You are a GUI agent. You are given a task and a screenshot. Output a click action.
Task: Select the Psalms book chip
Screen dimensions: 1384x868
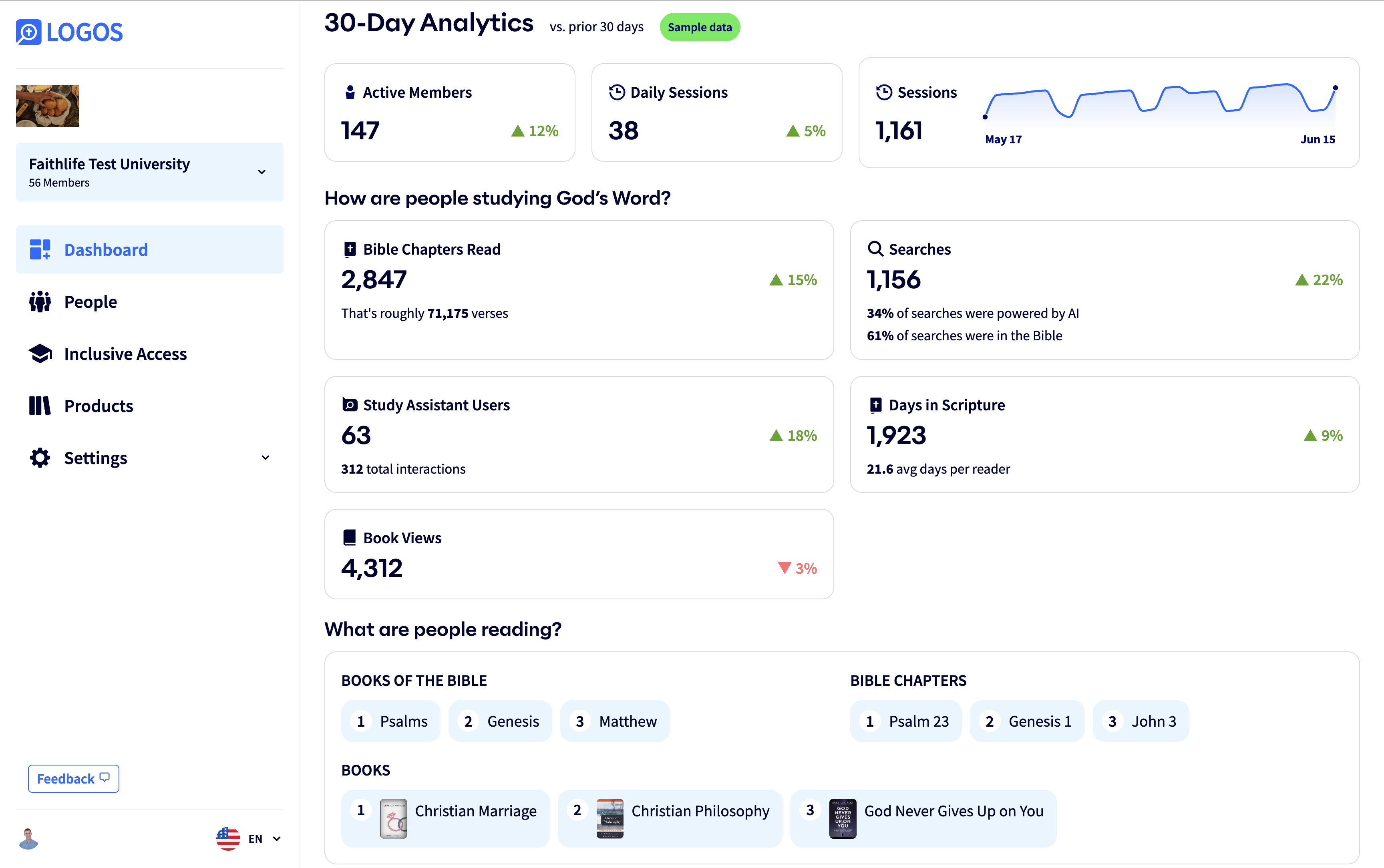point(390,721)
